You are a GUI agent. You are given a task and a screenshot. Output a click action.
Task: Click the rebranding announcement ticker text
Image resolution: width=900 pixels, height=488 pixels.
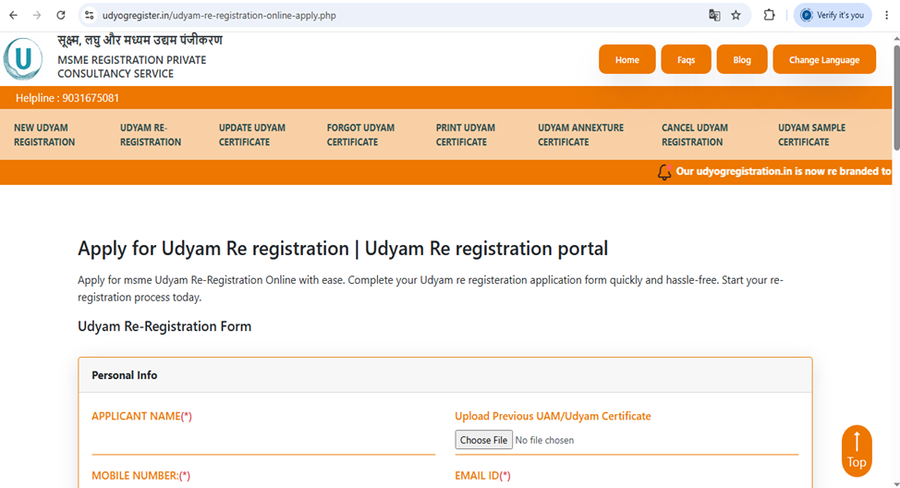coord(783,171)
